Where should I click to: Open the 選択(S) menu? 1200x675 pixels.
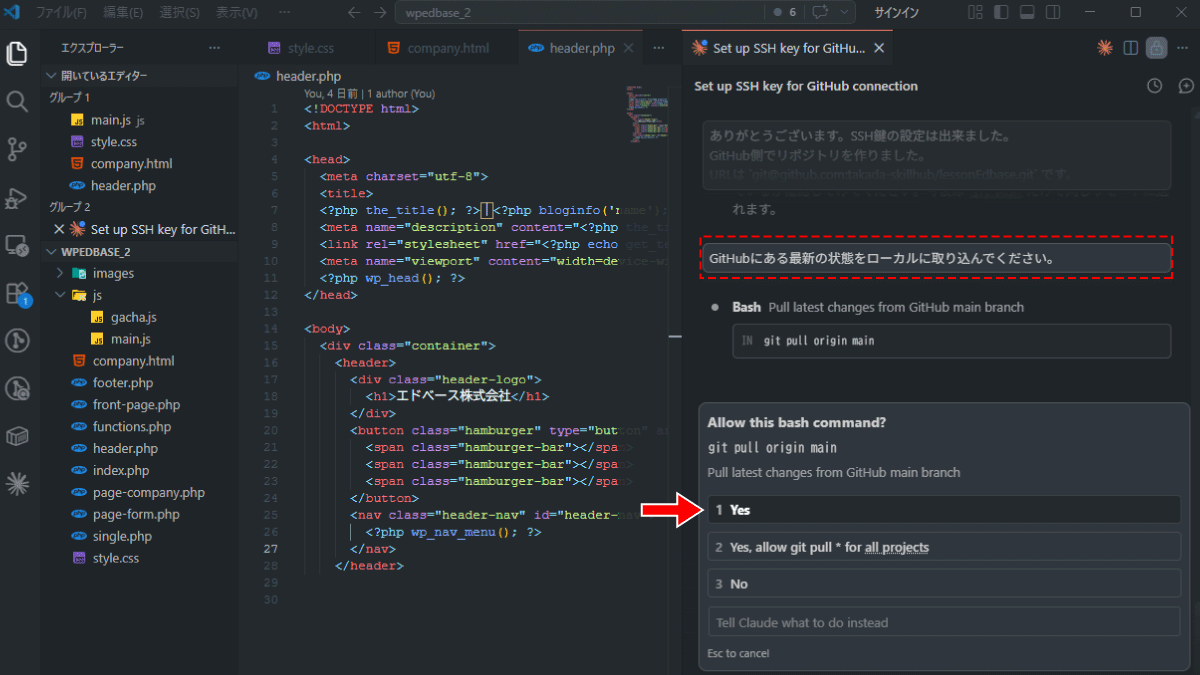point(179,13)
